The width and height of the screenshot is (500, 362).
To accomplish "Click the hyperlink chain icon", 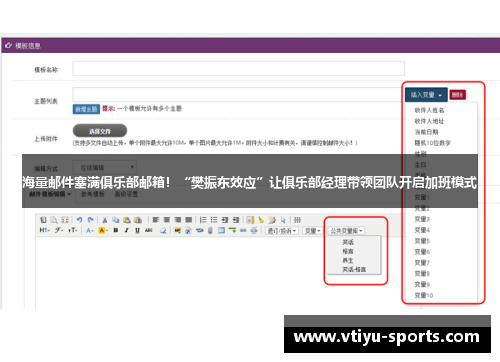I will (243, 230).
